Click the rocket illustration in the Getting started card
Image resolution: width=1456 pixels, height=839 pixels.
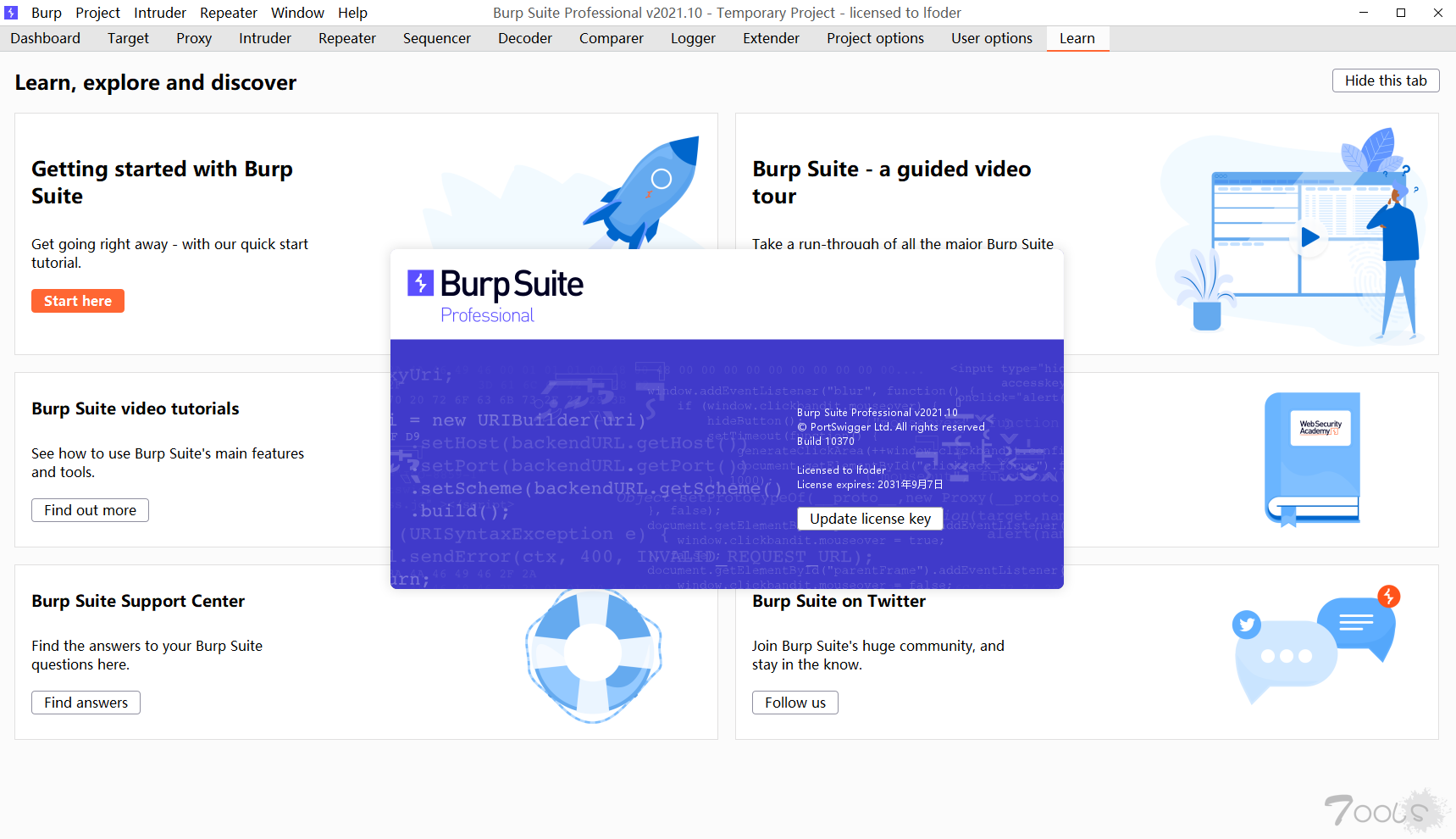tap(641, 192)
